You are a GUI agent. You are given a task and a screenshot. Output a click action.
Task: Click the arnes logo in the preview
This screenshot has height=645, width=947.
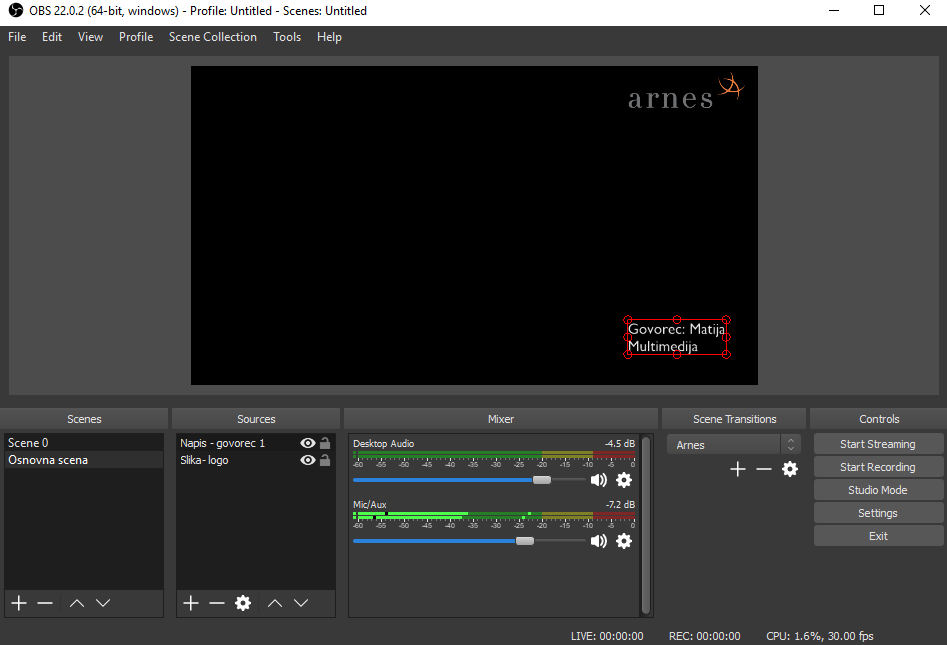tap(685, 93)
